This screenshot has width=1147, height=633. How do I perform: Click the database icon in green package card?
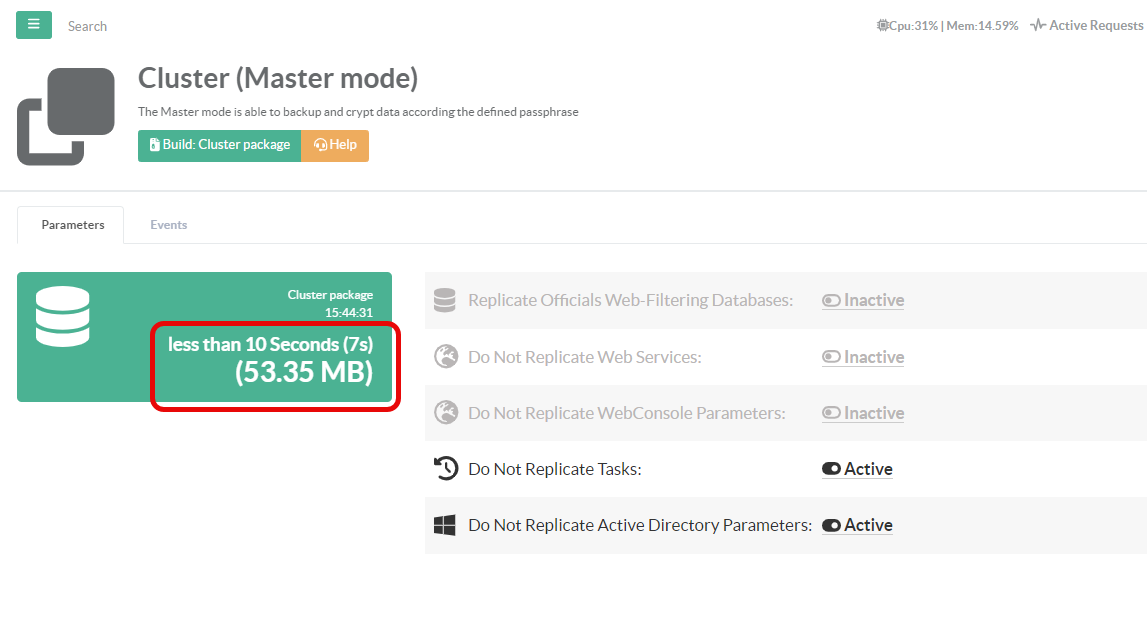pos(62,317)
